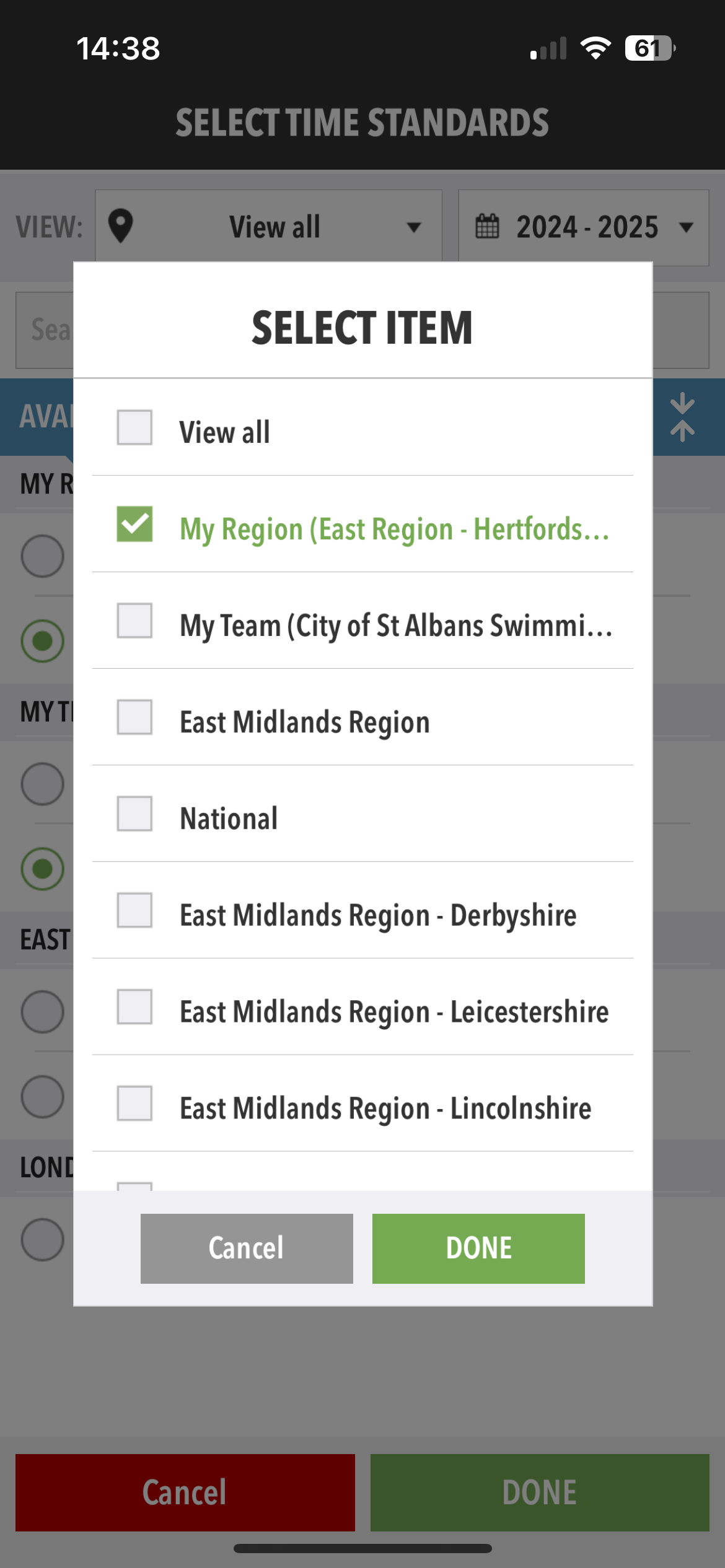
Task: Tap the location pin icon
Action: [120, 226]
